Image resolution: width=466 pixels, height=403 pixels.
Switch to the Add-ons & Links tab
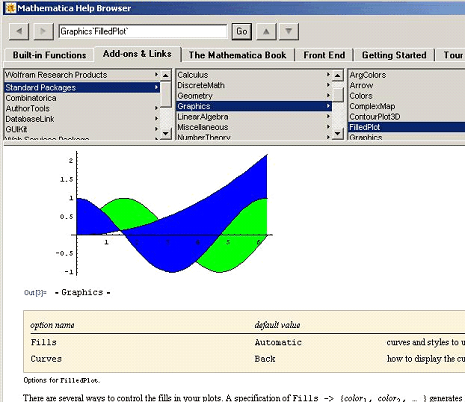[x=137, y=54]
